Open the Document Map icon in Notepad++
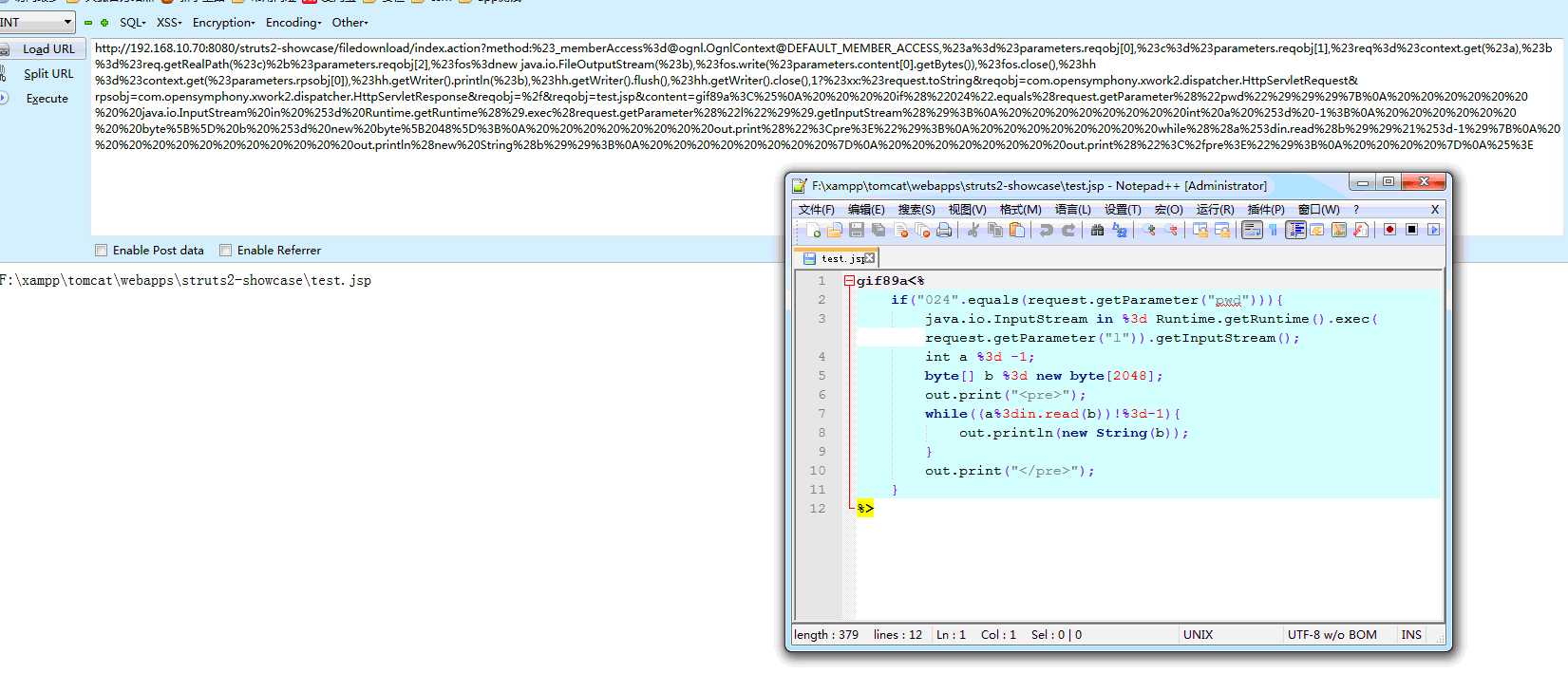 pyautogui.click(x=1339, y=230)
